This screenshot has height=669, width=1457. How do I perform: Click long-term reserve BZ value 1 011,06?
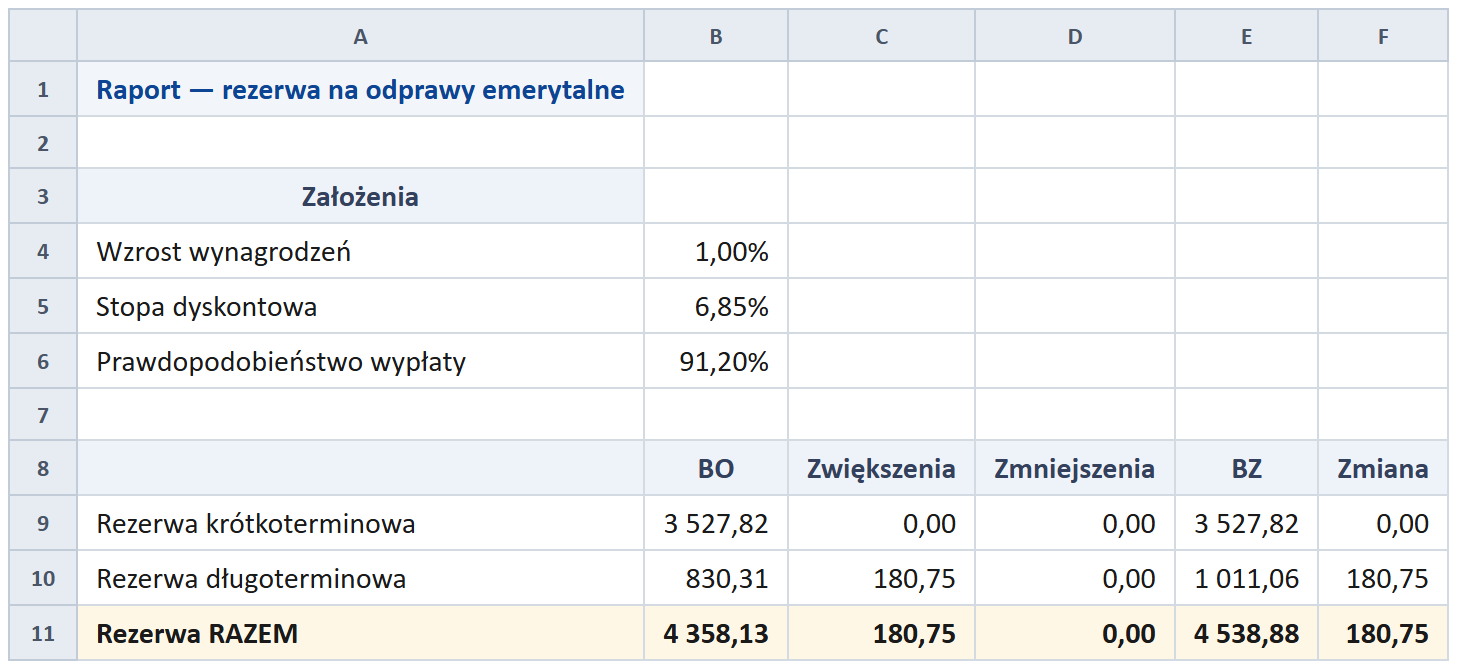1247,578
